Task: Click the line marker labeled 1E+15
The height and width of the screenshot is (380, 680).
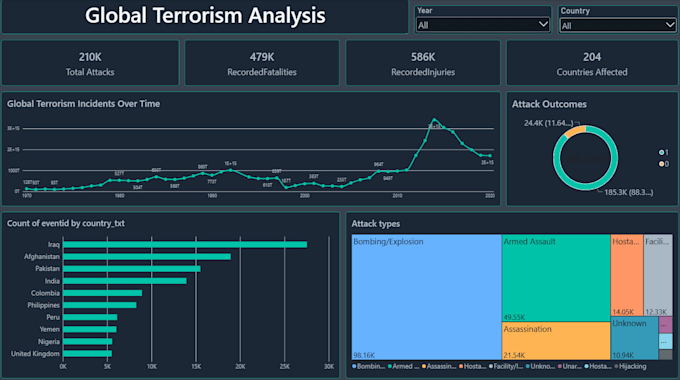Action: (231, 170)
